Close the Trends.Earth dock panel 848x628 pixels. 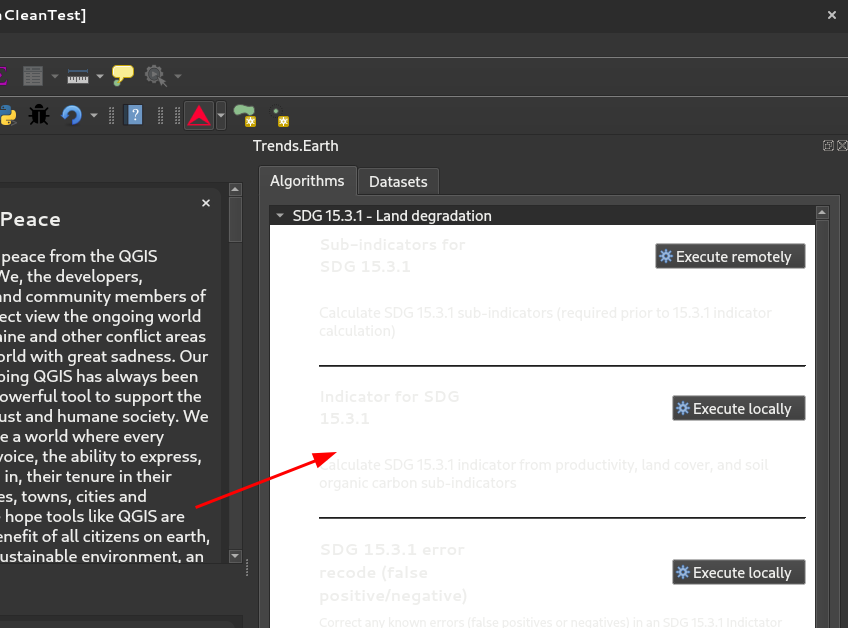point(842,146)
